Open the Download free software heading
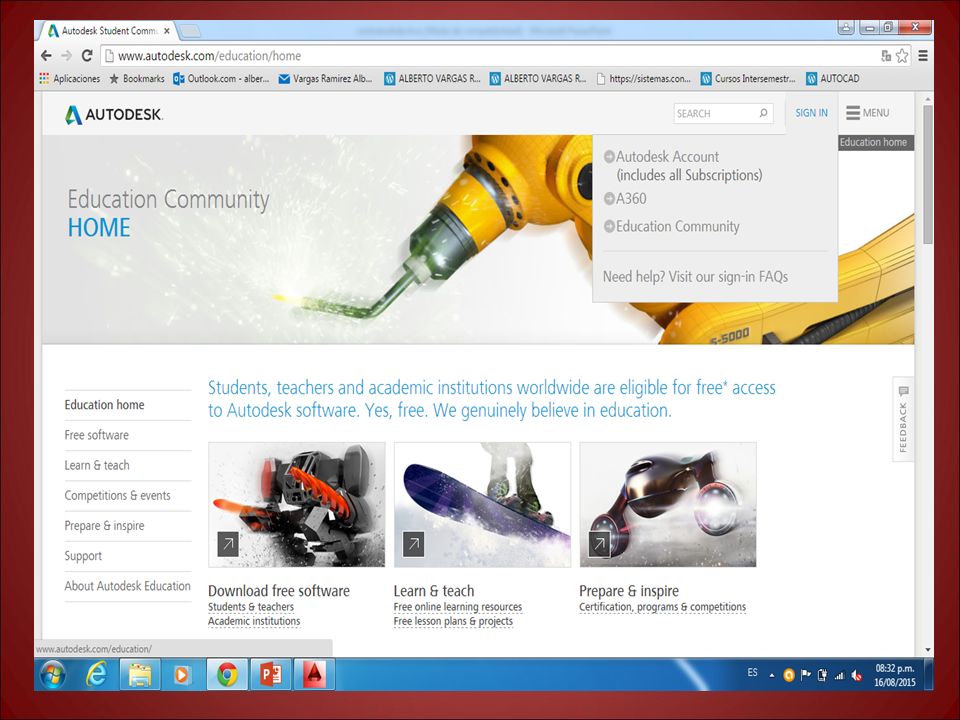Image resolution: width=960 pixels, height=720 pixels. [x=279, y=591]
